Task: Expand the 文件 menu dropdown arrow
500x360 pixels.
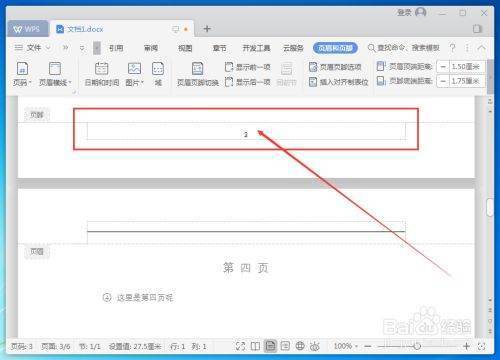Action: coord(48,48)
